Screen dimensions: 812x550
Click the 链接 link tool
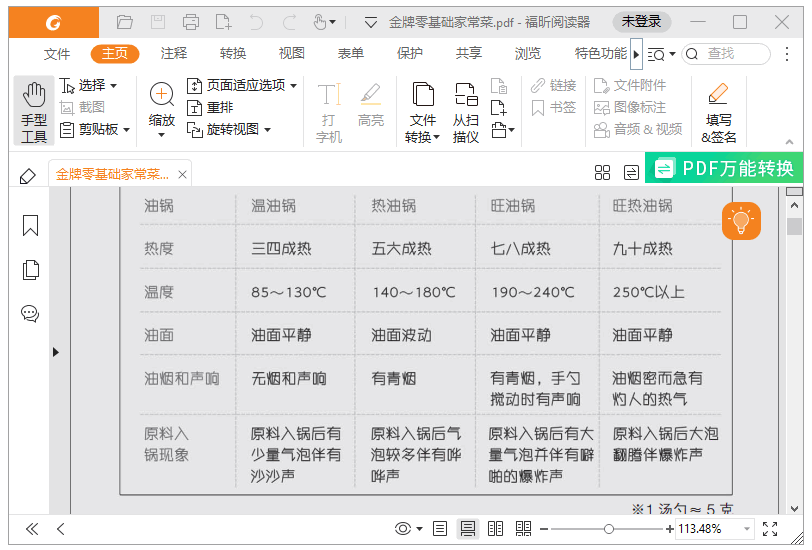tap(554, 85)
